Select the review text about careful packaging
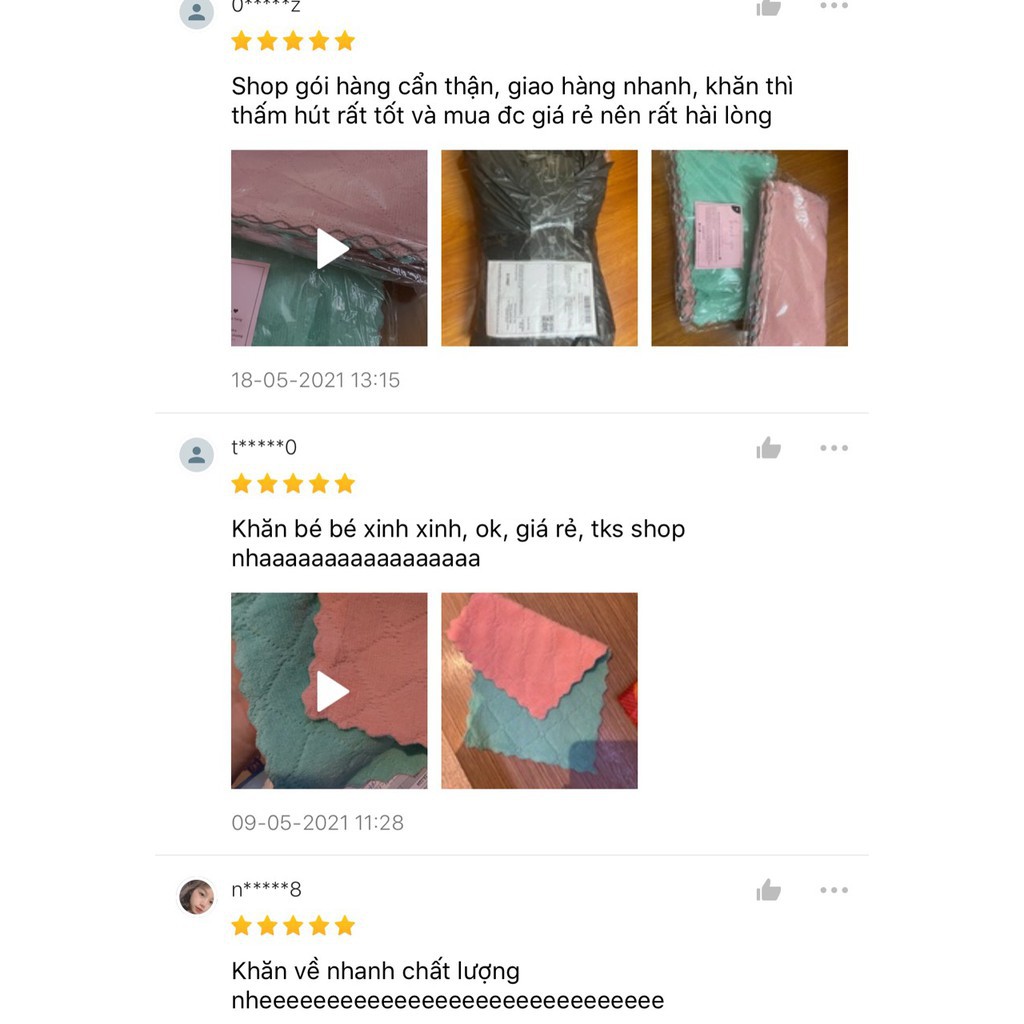 pos(512,101)
